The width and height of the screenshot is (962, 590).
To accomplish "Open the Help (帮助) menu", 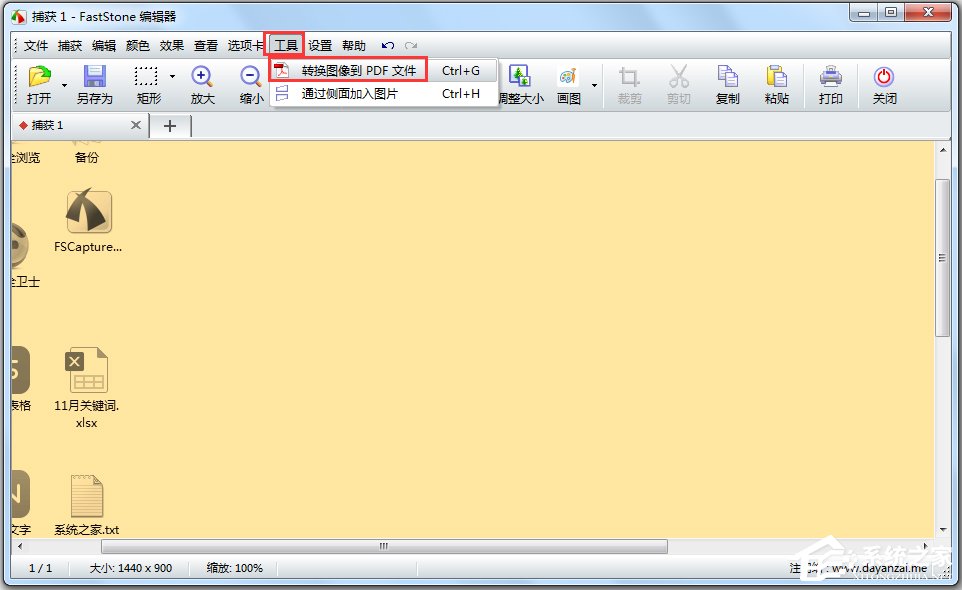I will [354, 45].
